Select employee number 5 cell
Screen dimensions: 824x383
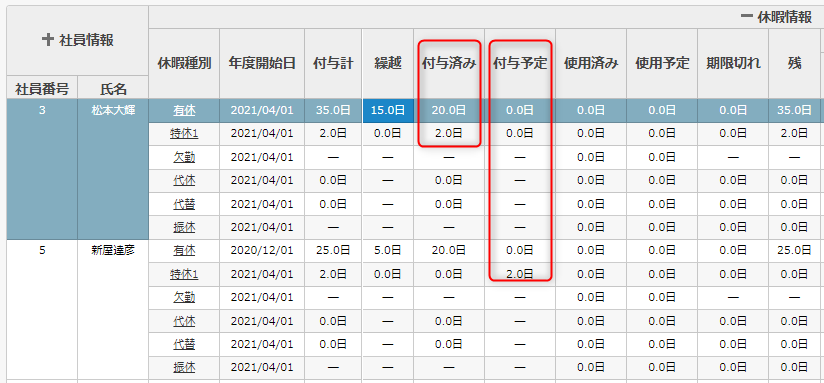pos(42,309)
